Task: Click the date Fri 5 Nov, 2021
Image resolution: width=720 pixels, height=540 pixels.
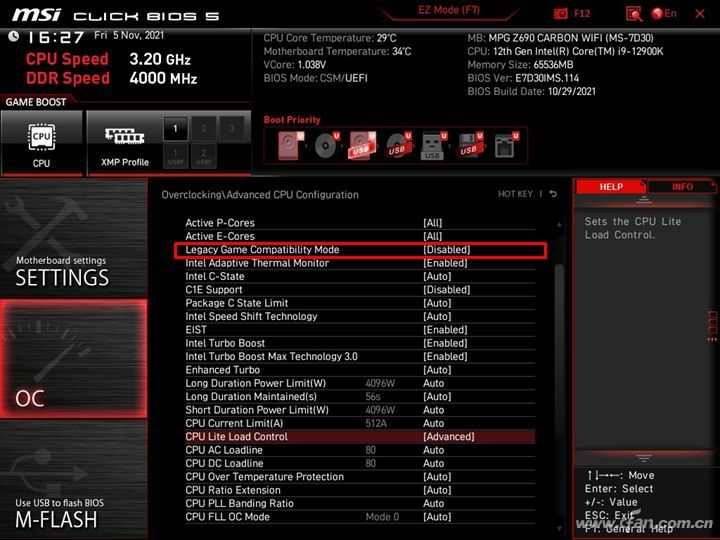Action: (x=129, y=35)
